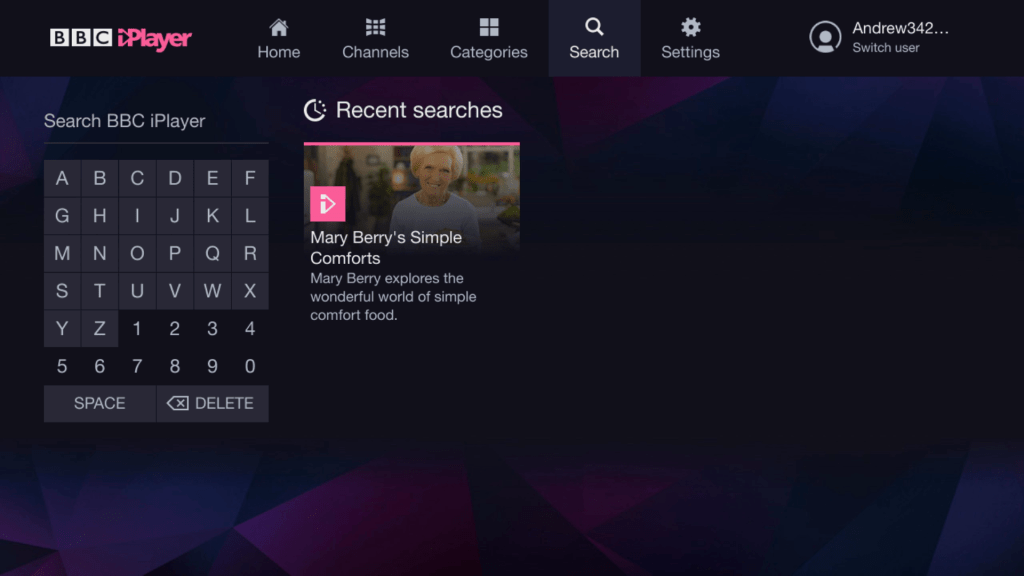1024x576 pixels.
Task: Tap the number 5 key
Action: [62, 366]
